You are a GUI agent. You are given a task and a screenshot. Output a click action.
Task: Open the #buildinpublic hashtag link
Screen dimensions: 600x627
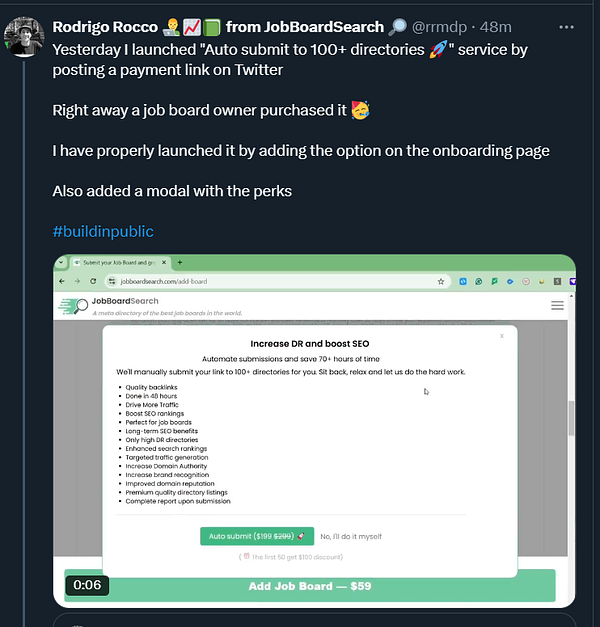[x=103, y=231]
